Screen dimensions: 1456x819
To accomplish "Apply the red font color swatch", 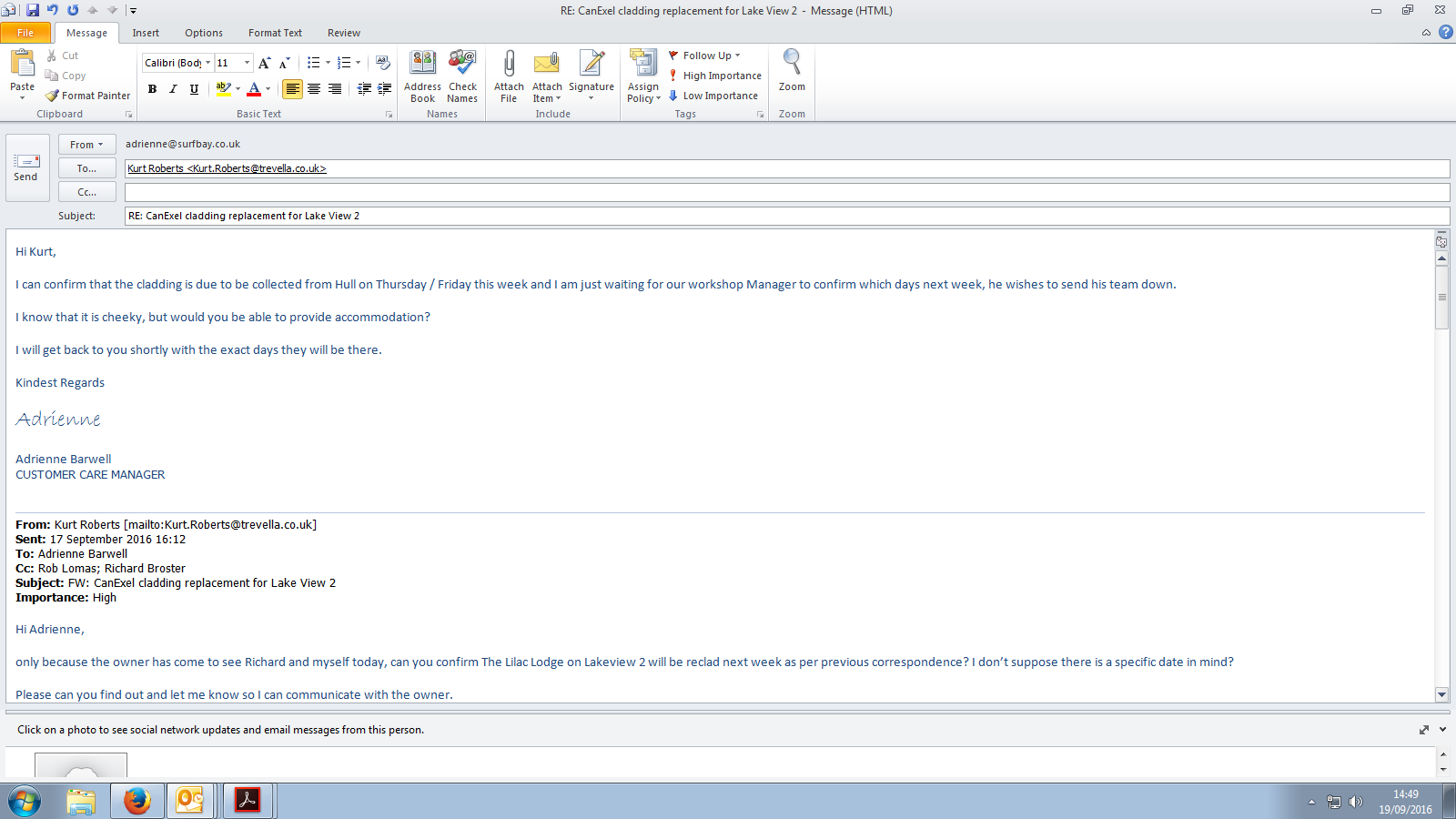I will coord(254,89).
